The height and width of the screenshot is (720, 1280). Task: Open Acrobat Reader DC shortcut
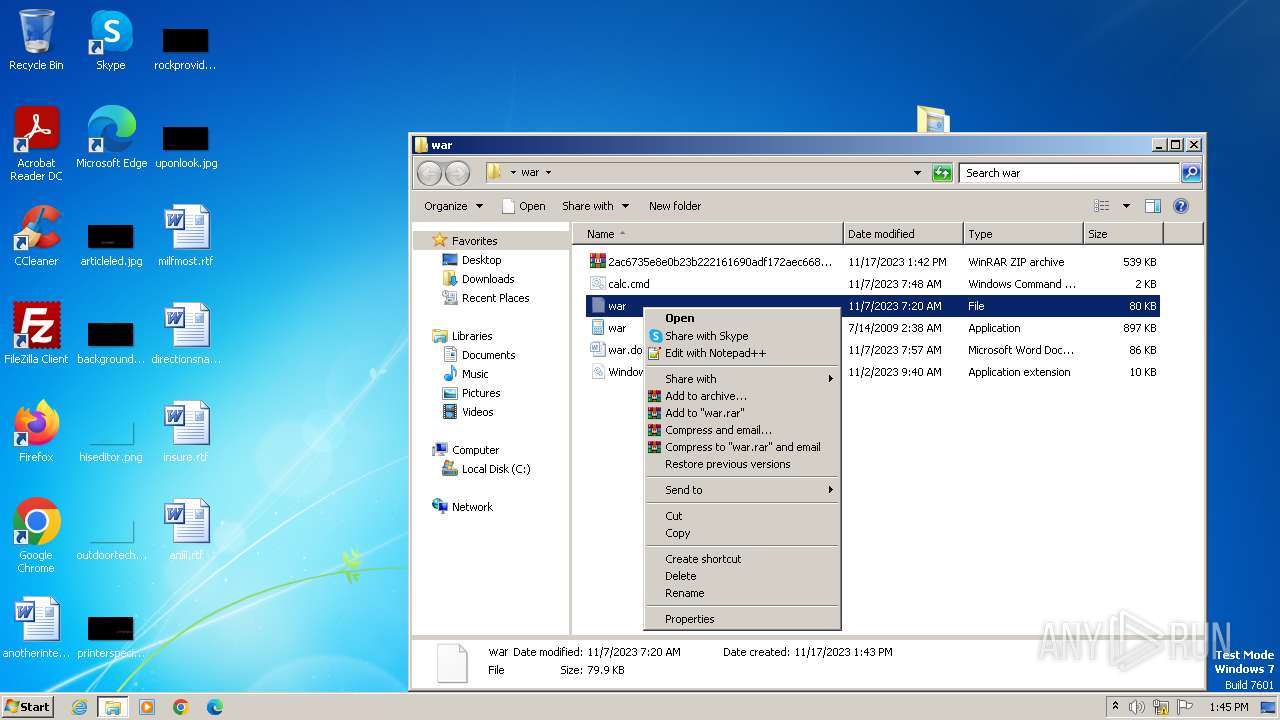point(36,144)
